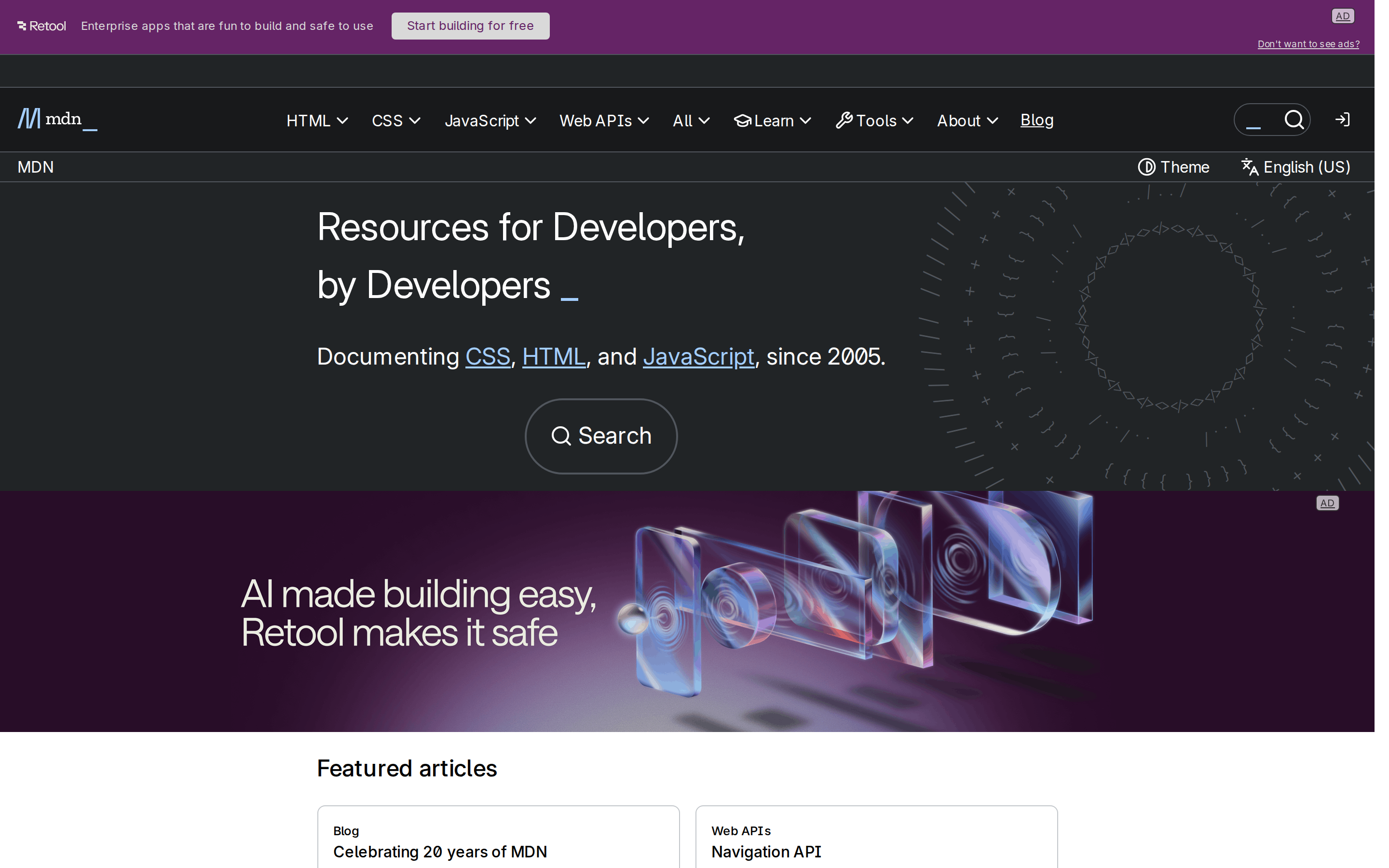
Task: Click the Enterprise apps ad tagline text
Action: (x=227, y=26)
